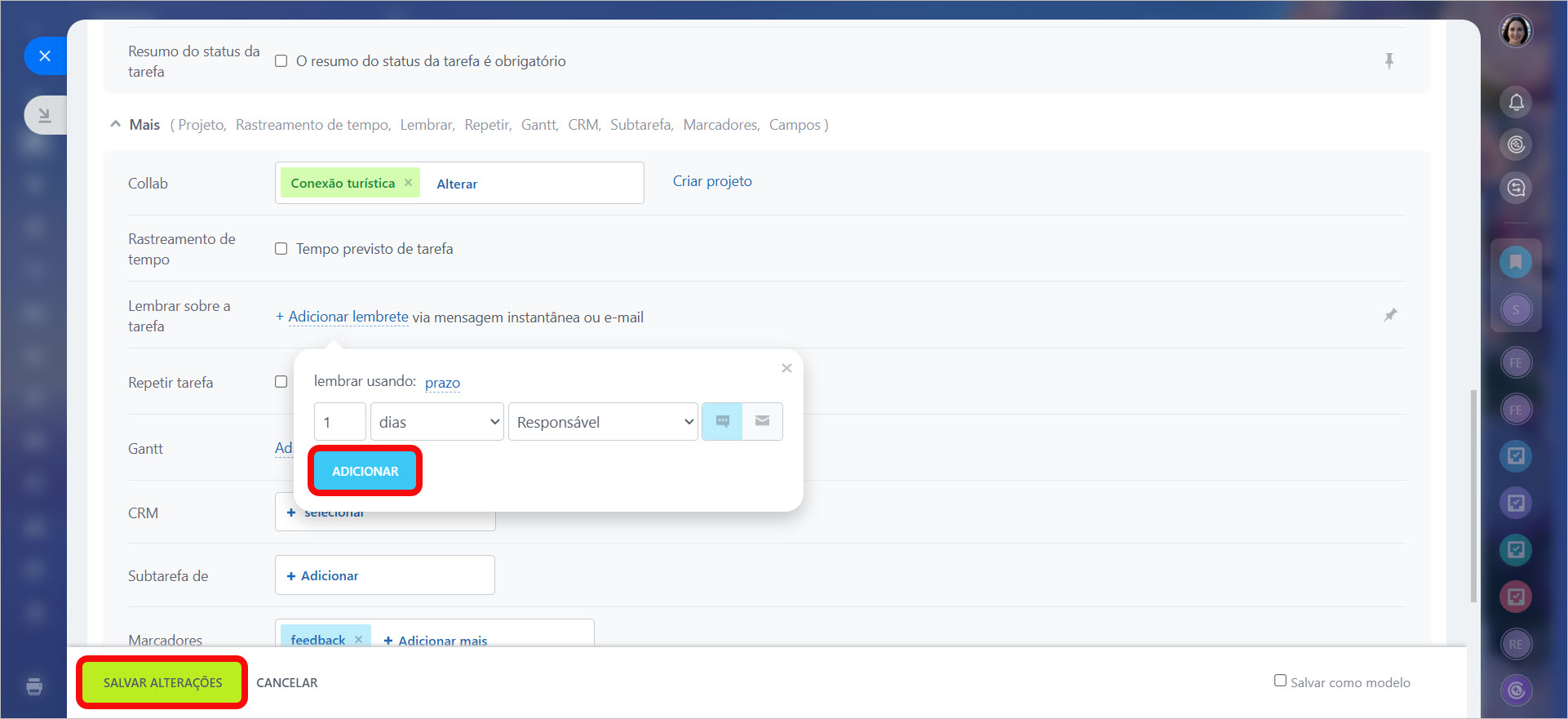The image size is (1568, 719).
Task: Check 'Tempo previsto de tarefa'
Action: click(x=281, y=249)
